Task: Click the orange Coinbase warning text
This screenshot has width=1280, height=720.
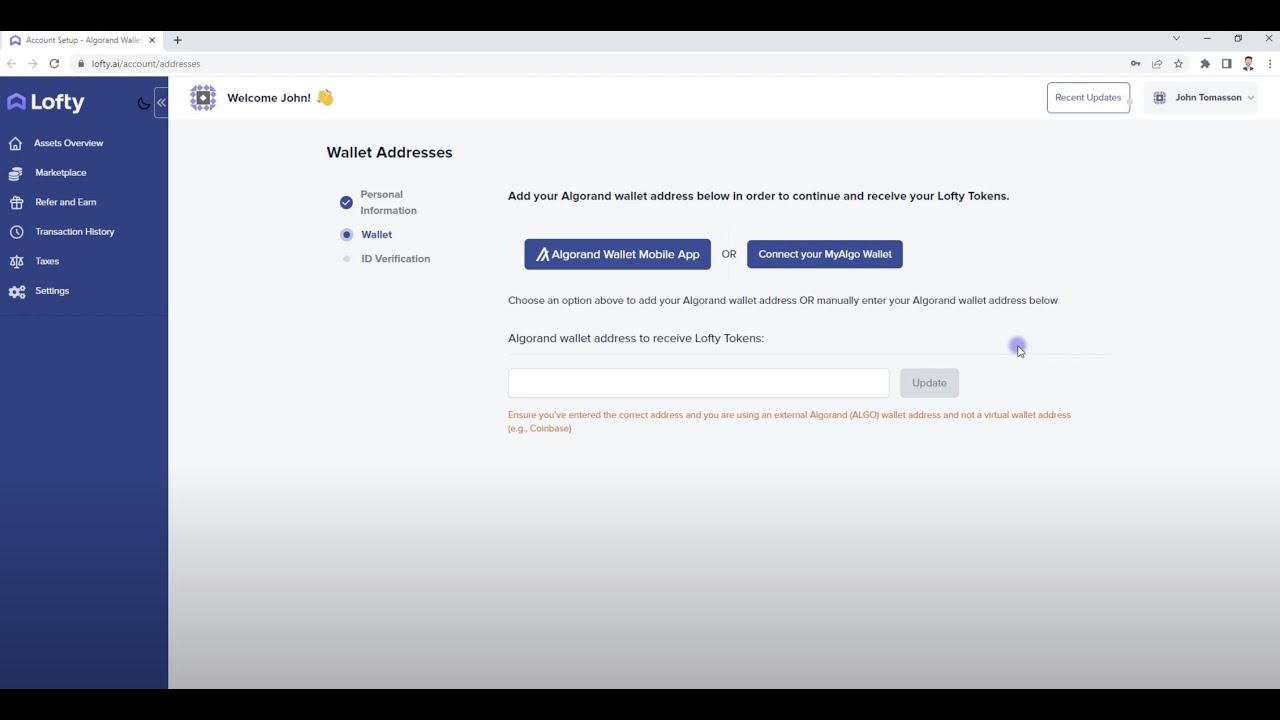Action: click(x=789, y=421)
